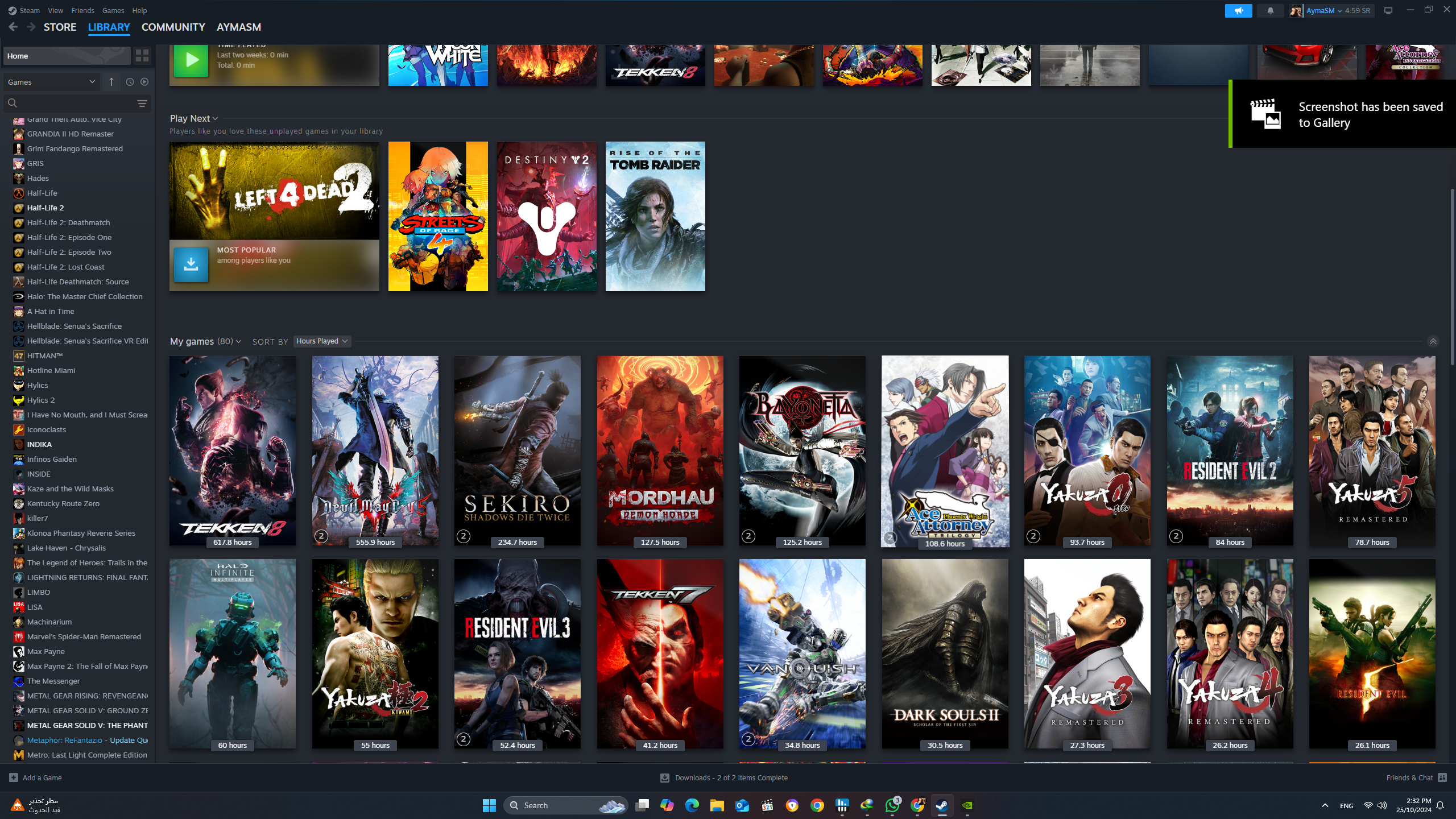
Task: Open the Games menu
Action: click(x=113, y=10)
